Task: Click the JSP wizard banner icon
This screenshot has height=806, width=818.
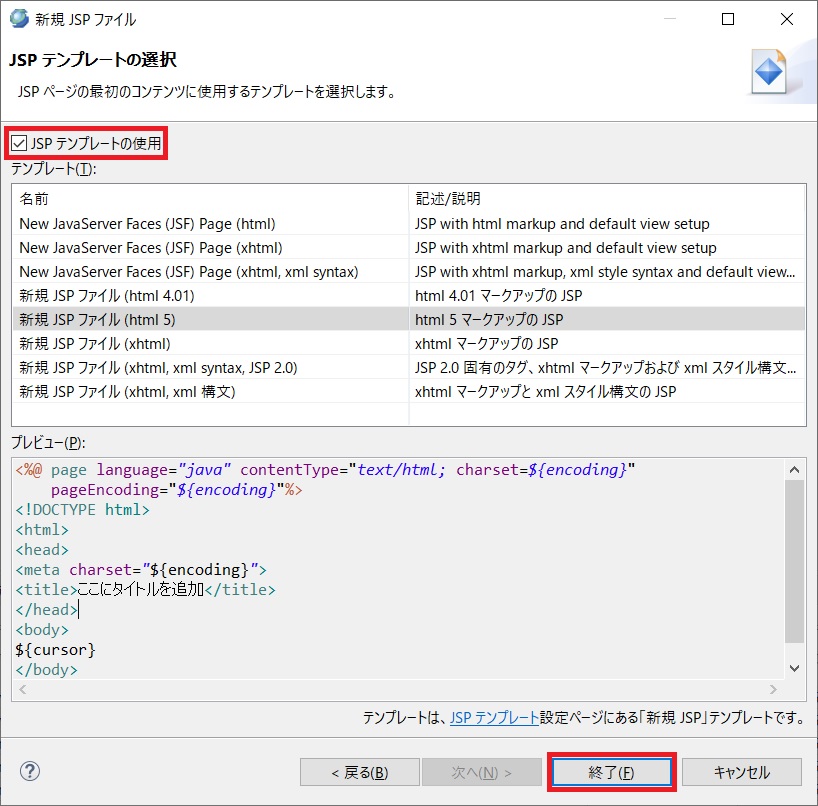Action: pos(769,73)
